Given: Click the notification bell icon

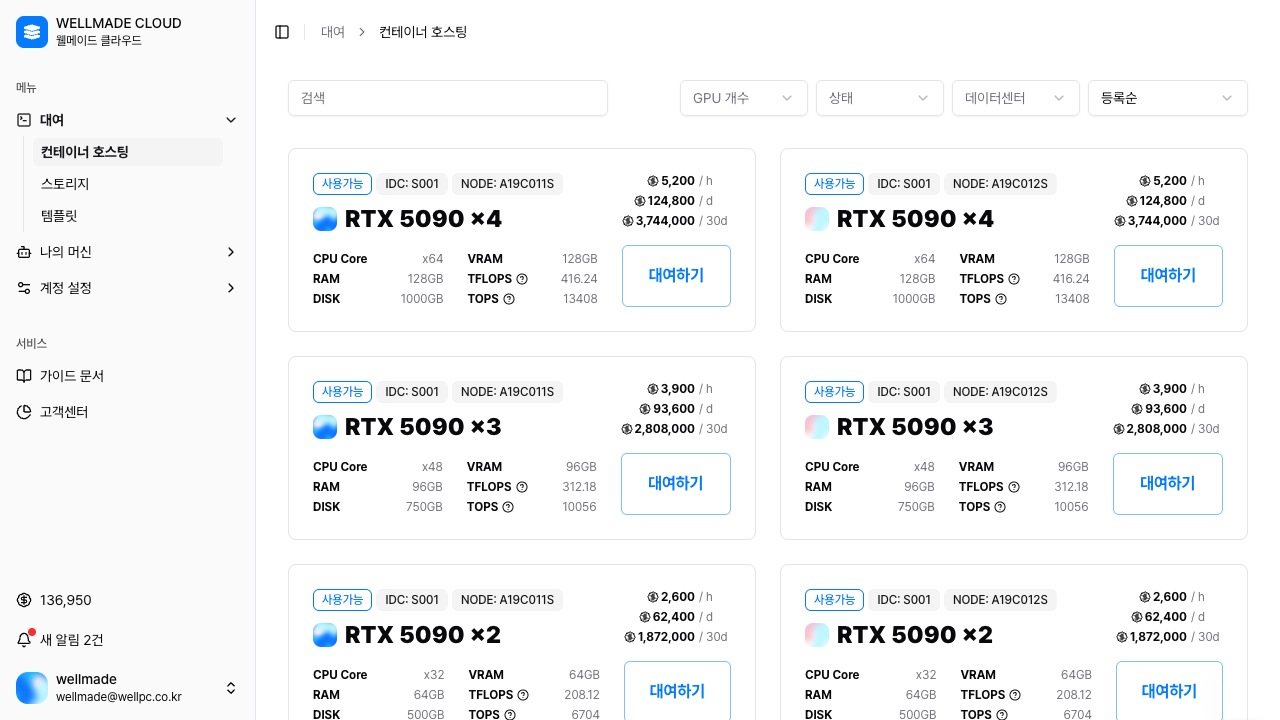Looking at the screenshot, I should [x=24, y=640].
